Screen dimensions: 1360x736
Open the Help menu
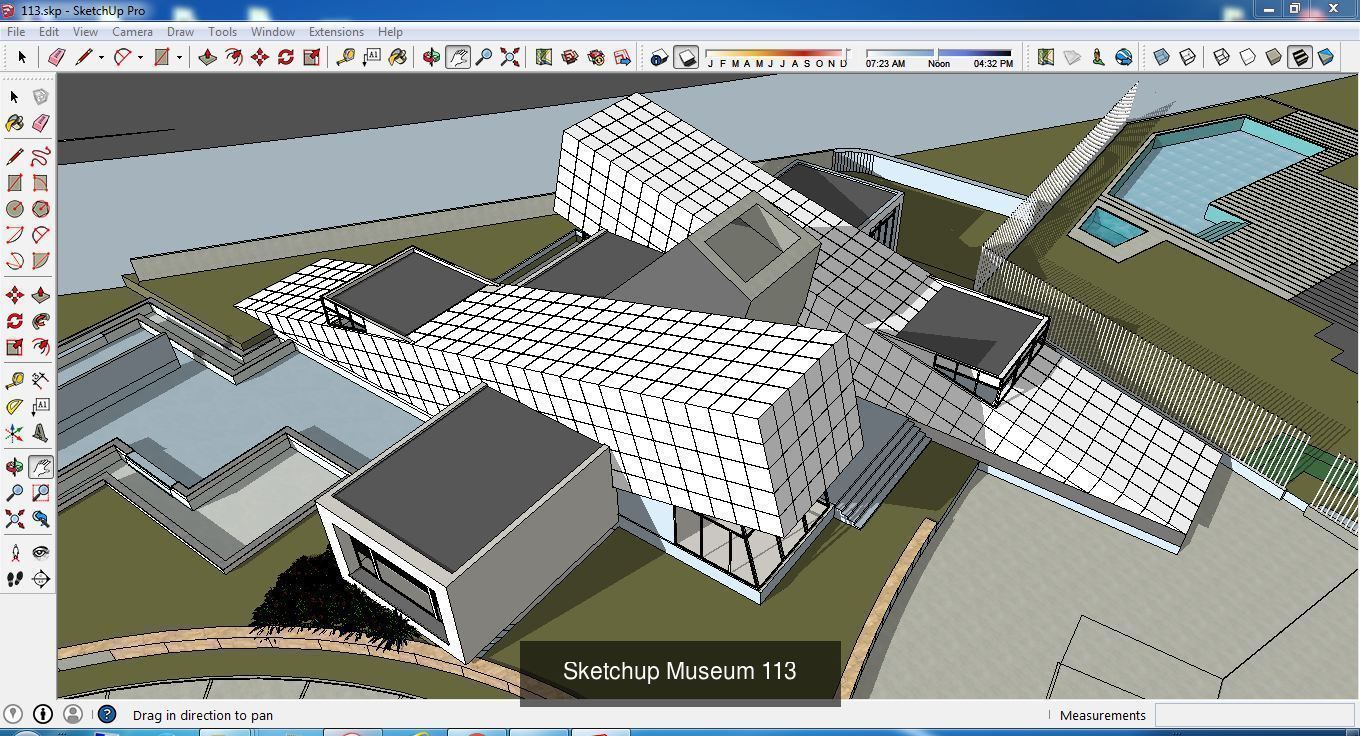tap(390, 32)
